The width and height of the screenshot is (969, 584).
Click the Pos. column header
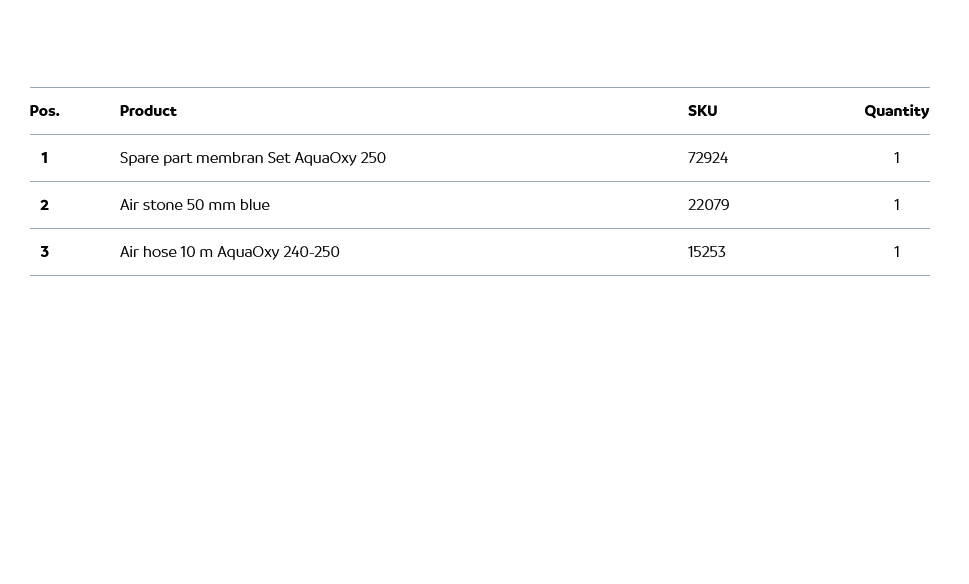(44, 111)
